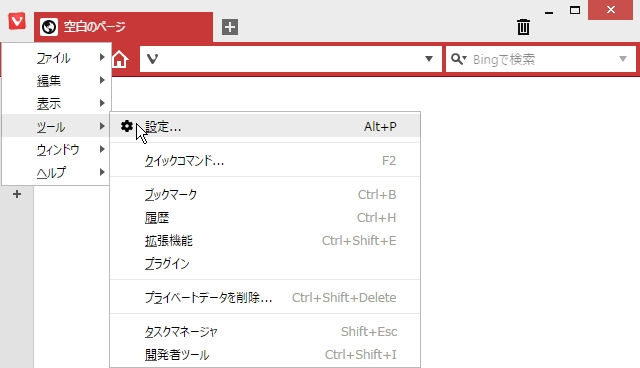This screenshot has width=640, height=368.
Task: Close the browser window
Action: (x=611, y=10)
